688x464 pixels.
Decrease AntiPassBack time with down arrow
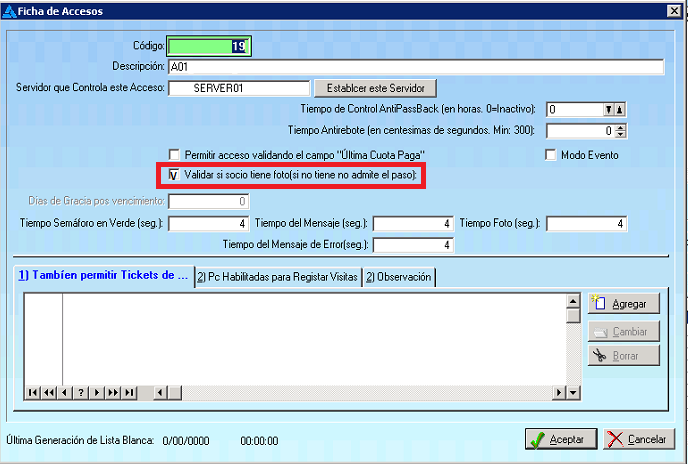(607, 109)
